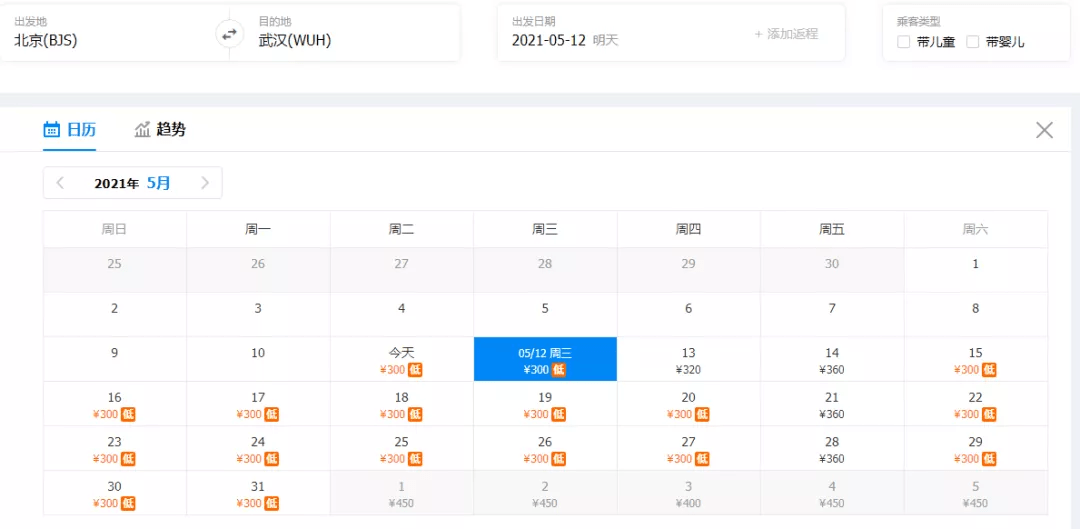Switch to the 日历 tab
This screenshot has width=1080, height=529.
pyautogui.click(x=70, y=129)
